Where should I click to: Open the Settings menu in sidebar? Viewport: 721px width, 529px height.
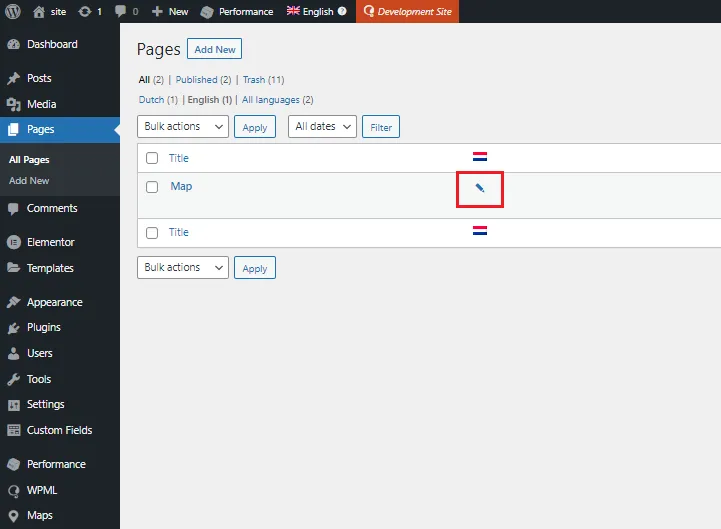coord(45,404)
